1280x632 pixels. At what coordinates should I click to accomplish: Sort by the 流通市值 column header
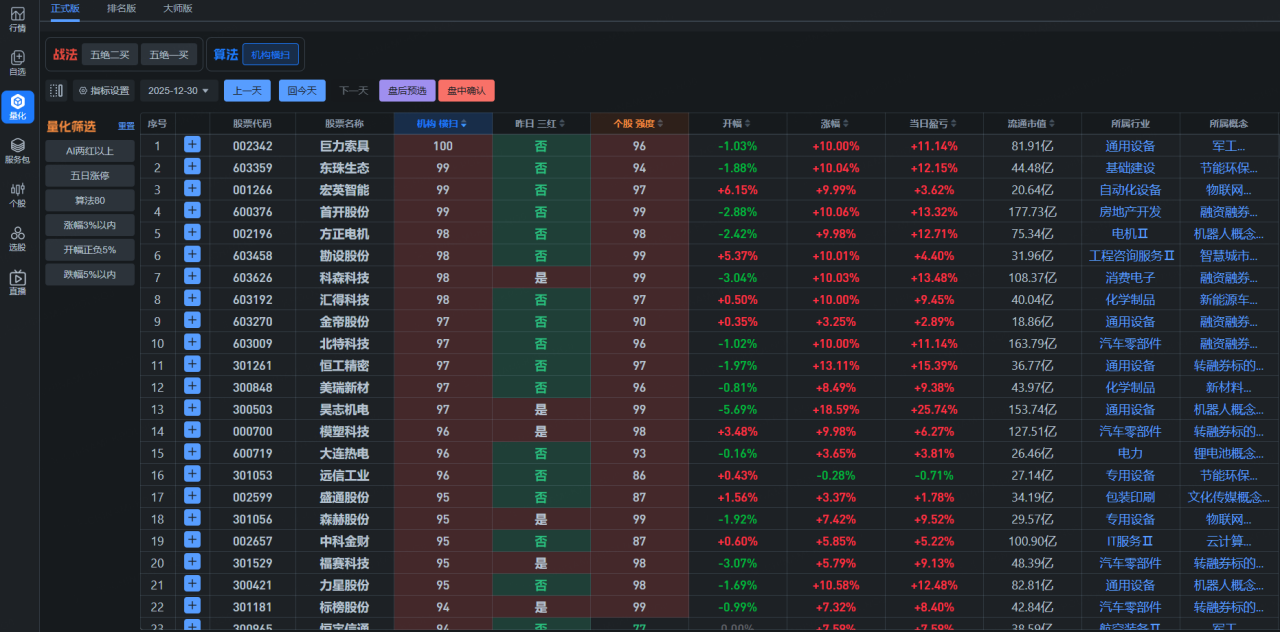[1031, 123]
